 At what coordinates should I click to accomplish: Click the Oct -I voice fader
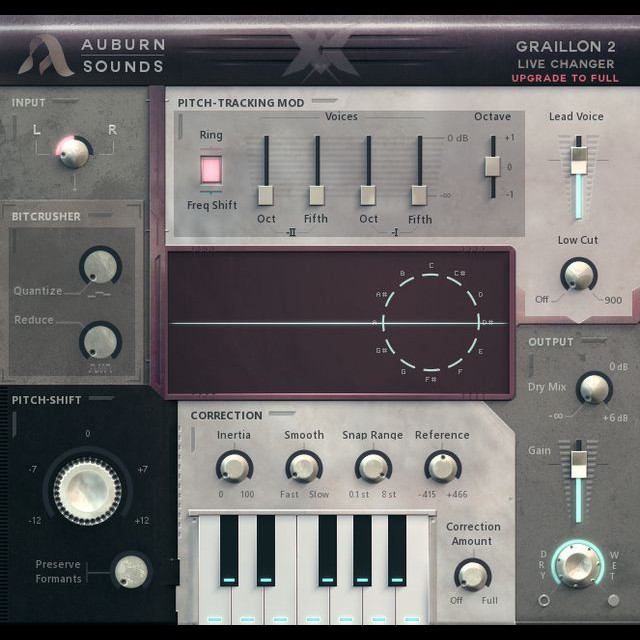(x=368, y=196)
